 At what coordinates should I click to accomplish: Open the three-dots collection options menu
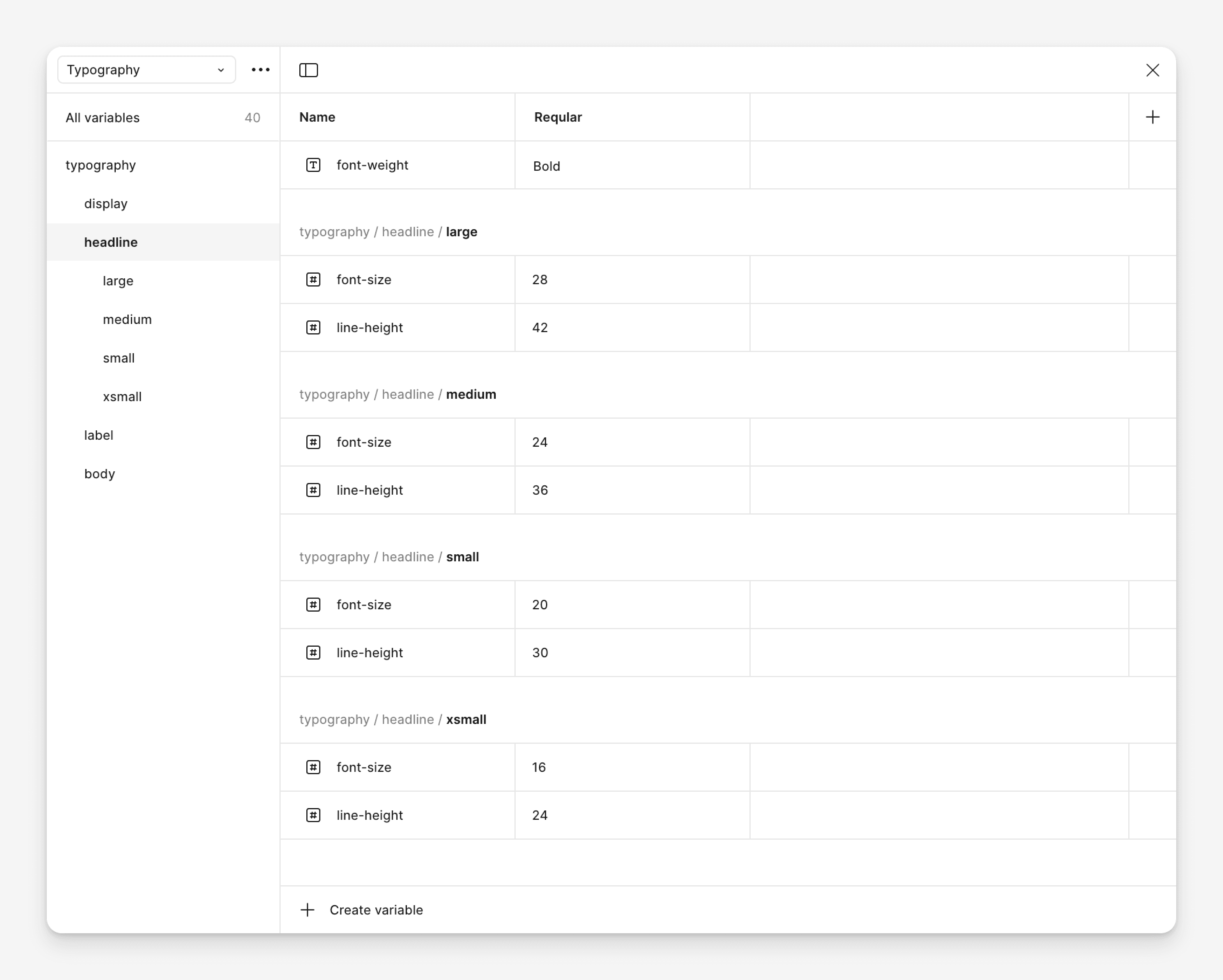(x=260, y=70)
